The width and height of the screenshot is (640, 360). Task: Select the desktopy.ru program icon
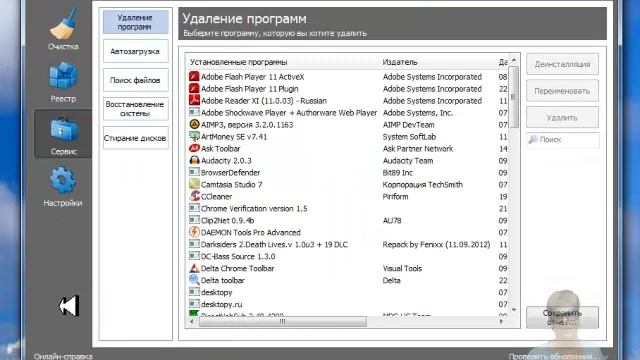(194, 304)
